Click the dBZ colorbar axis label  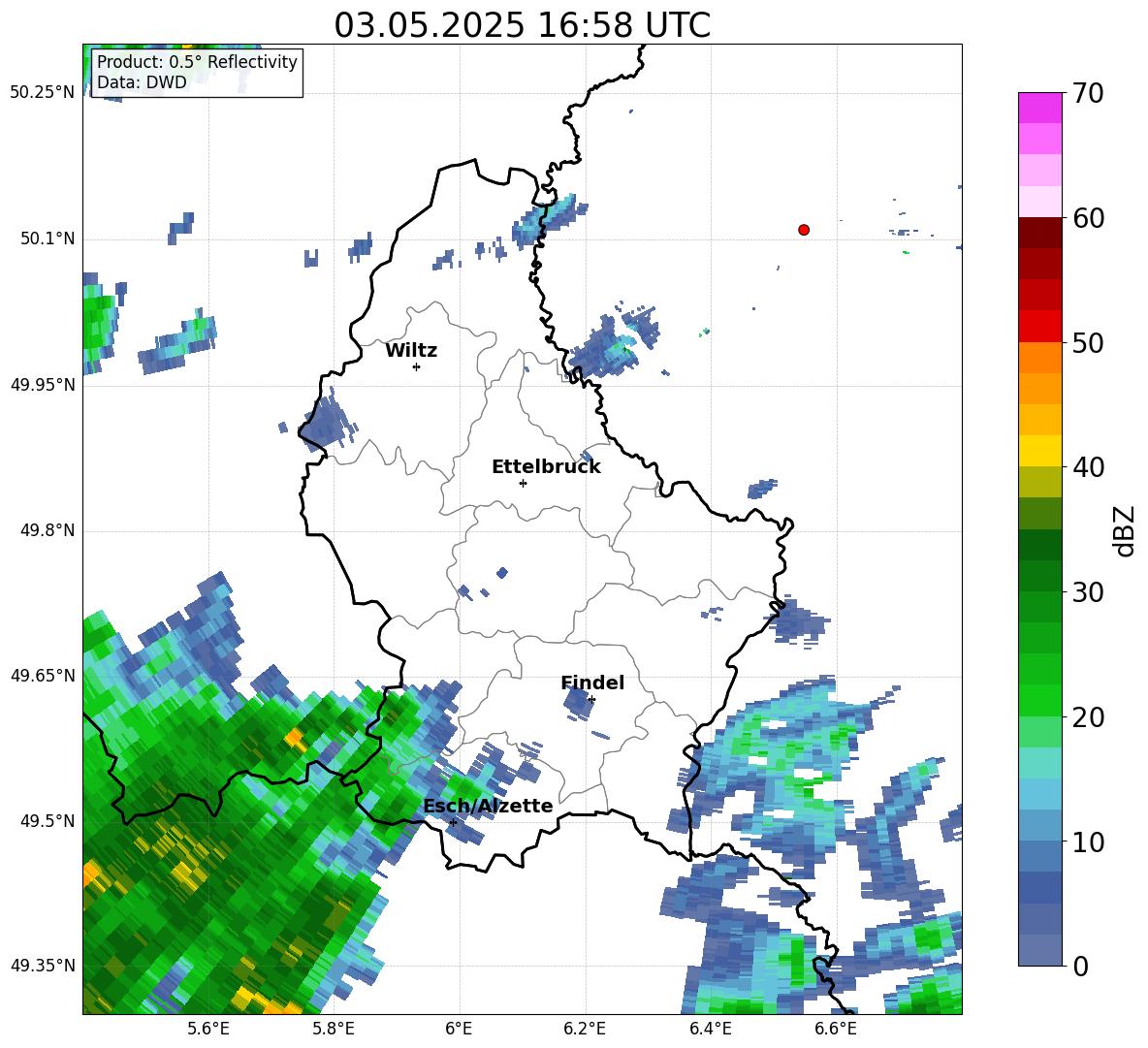click(x=1124, y=531)
